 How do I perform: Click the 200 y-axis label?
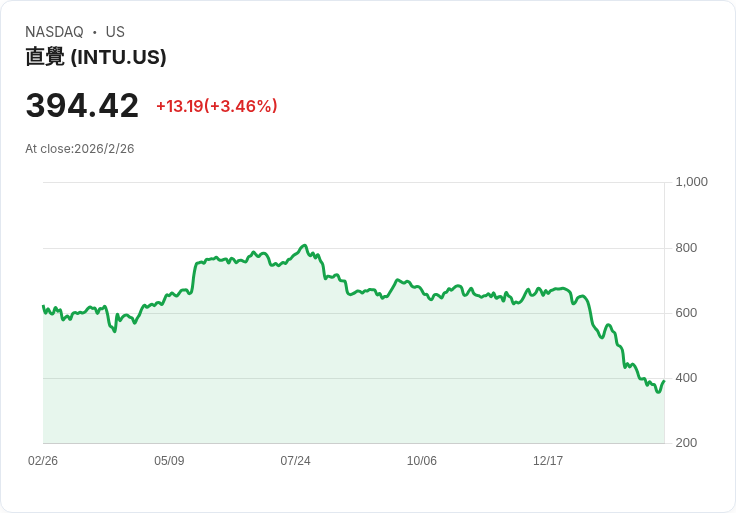tap(687, 443)
